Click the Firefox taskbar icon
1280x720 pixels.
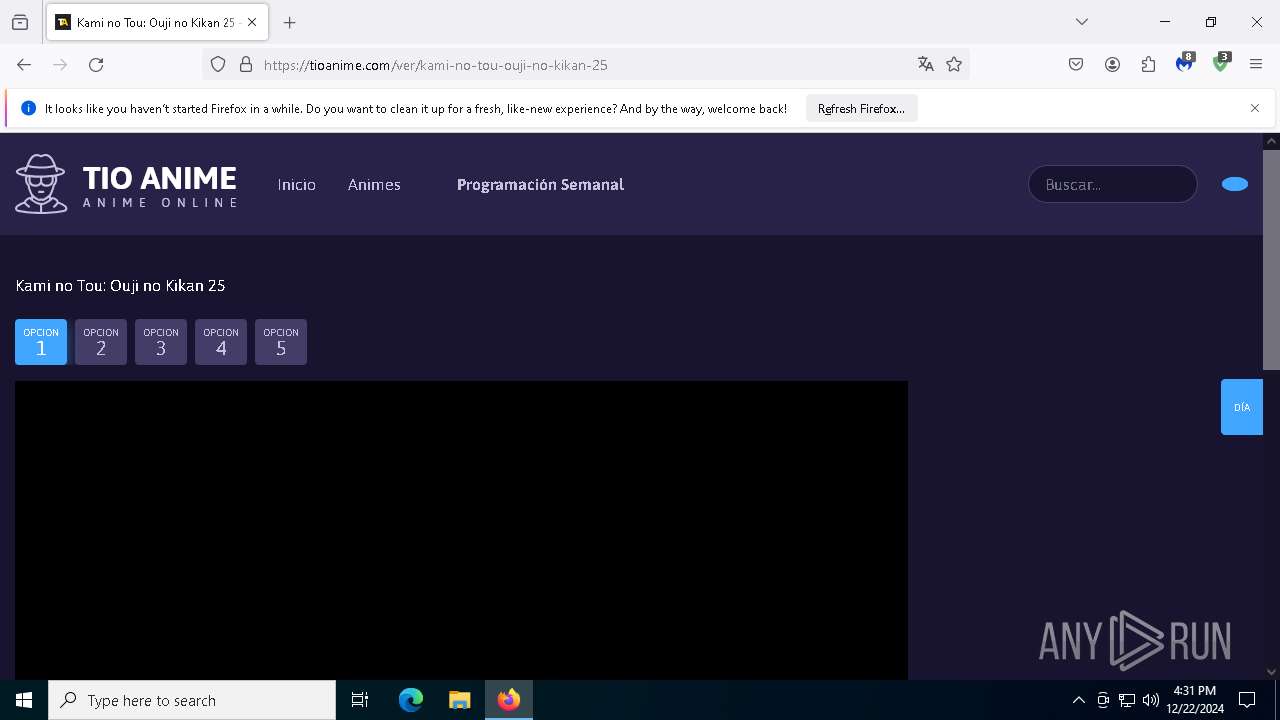pyautogui.click(x=509, y=700)
